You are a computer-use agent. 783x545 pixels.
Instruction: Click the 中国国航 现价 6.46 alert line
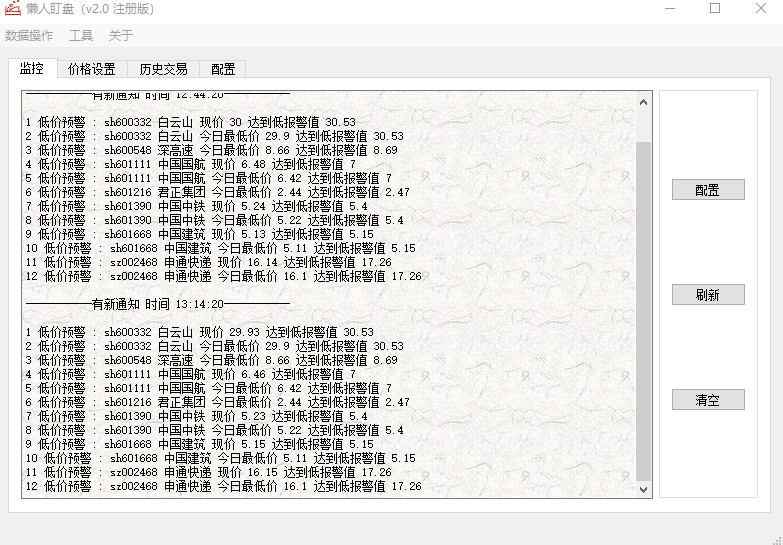[x=191, y=374]
